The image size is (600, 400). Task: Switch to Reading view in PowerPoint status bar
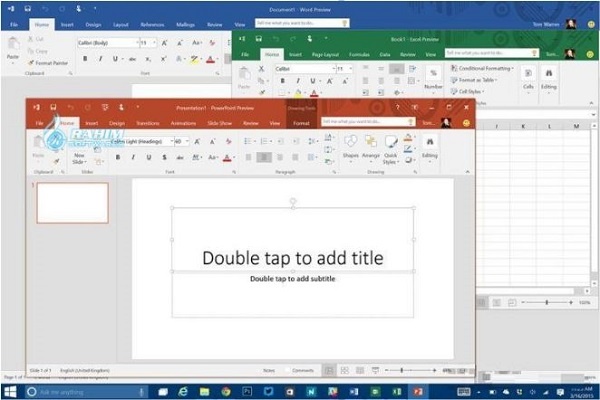pyautogui.click(x=360, y=371)
